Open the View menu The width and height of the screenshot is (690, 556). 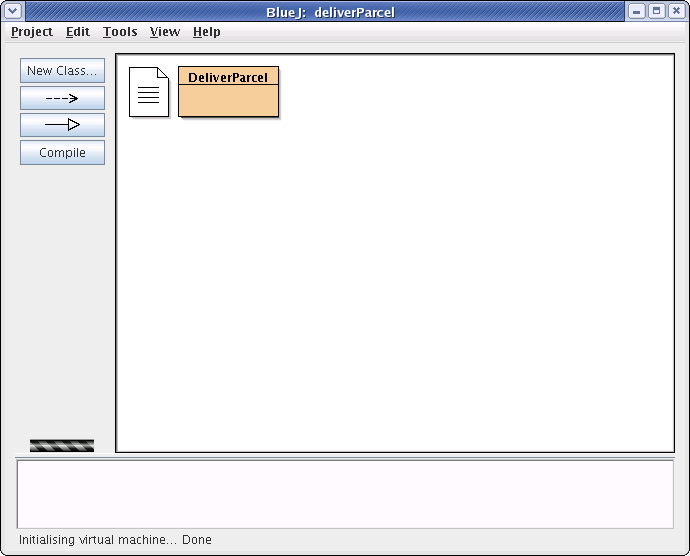pyautogui.click(x=165, y=32)
